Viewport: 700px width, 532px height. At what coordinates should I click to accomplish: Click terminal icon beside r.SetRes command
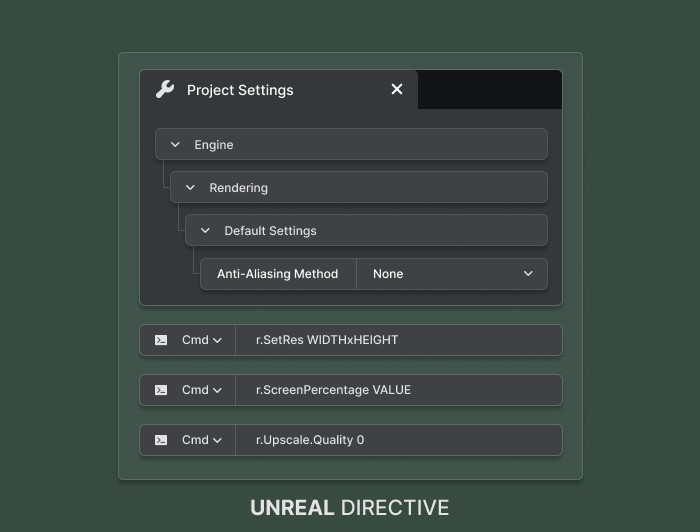point(161,340)
